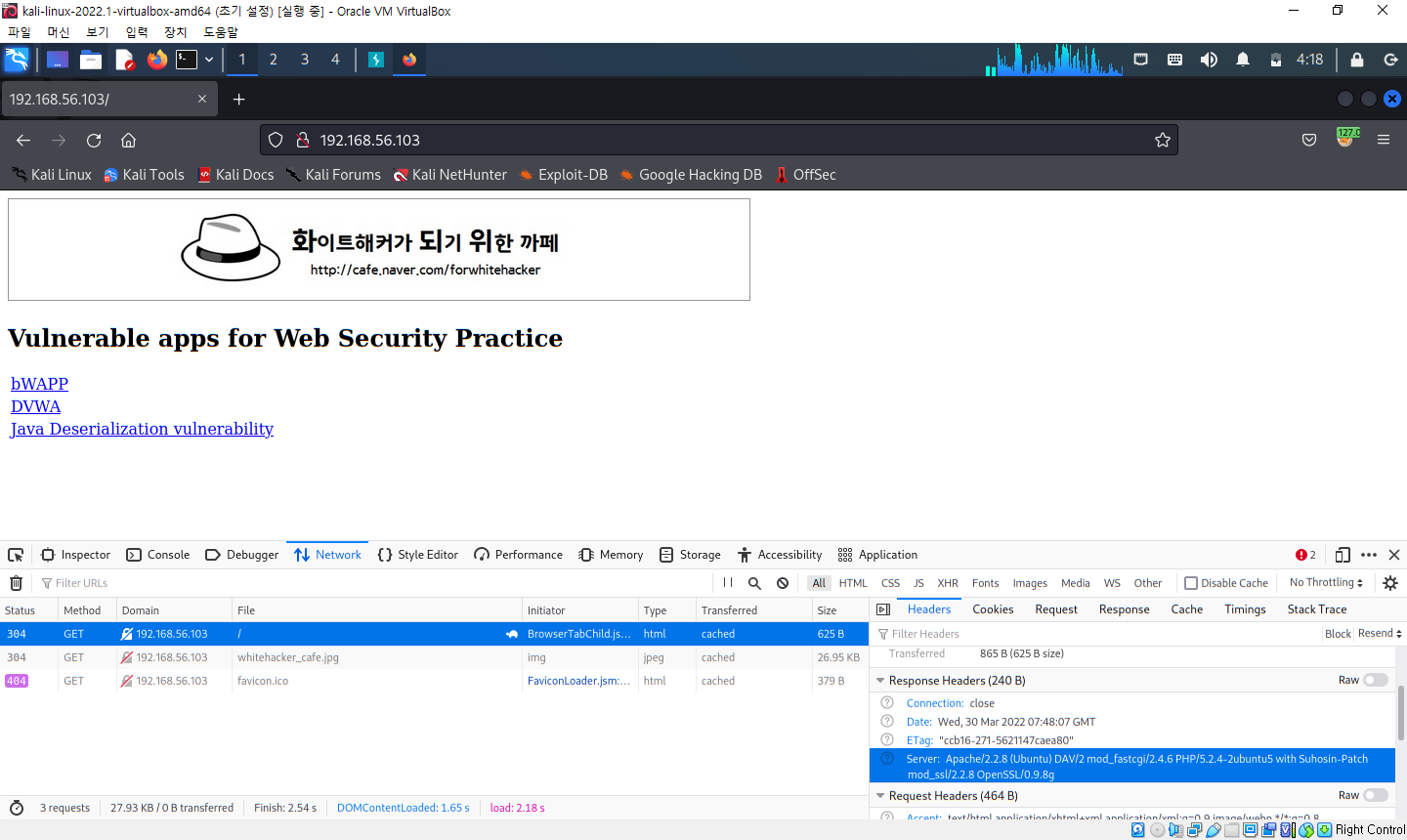The width and height of the screenshot is (1407, 840).
Task: Click the Filter Headers input field
Action: tap(1096, 634)
